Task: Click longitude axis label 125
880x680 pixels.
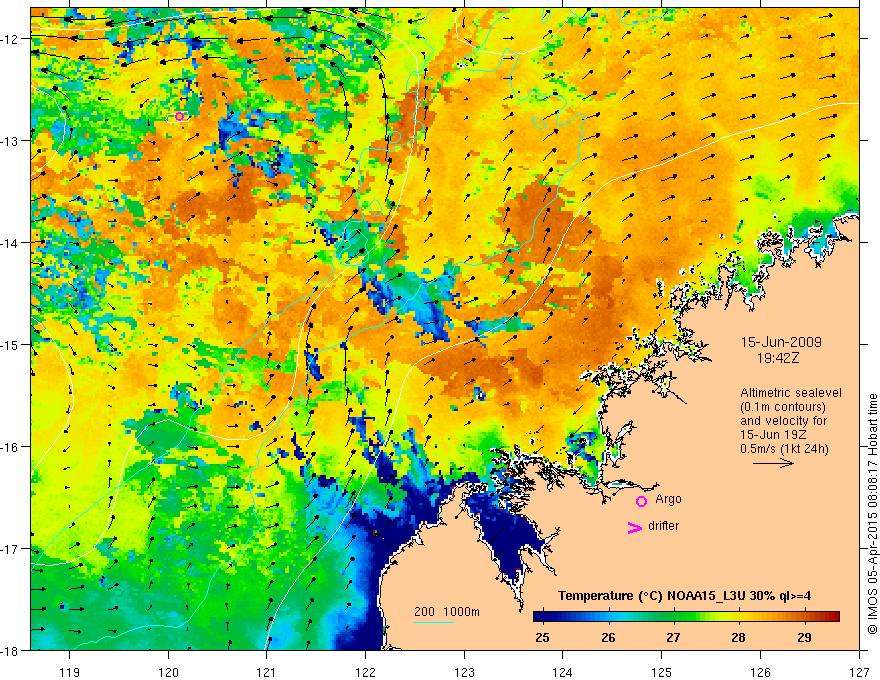Action: 662,672
